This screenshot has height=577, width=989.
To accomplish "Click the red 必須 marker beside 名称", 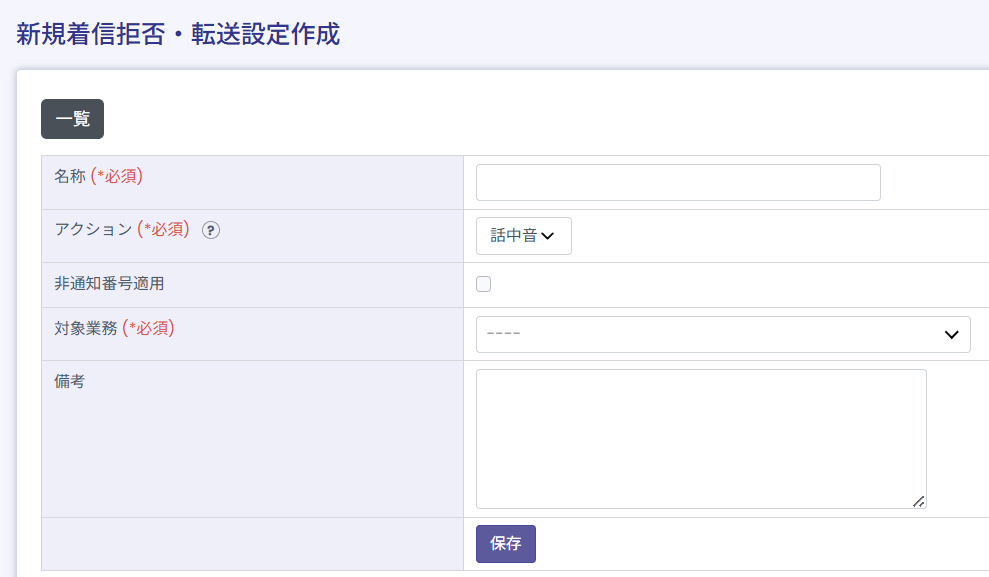I will pyautogui.click(x=117, y=176).
